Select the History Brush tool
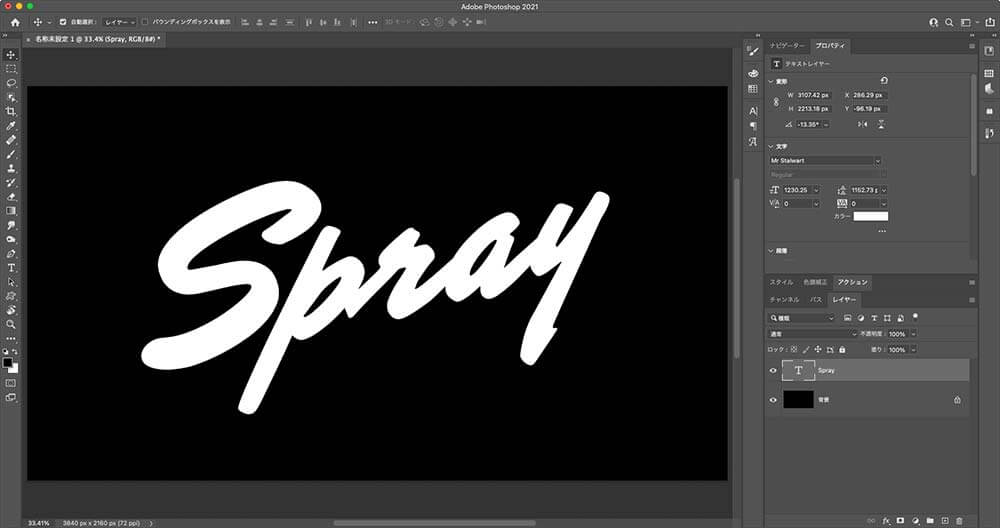 [11, 182]
